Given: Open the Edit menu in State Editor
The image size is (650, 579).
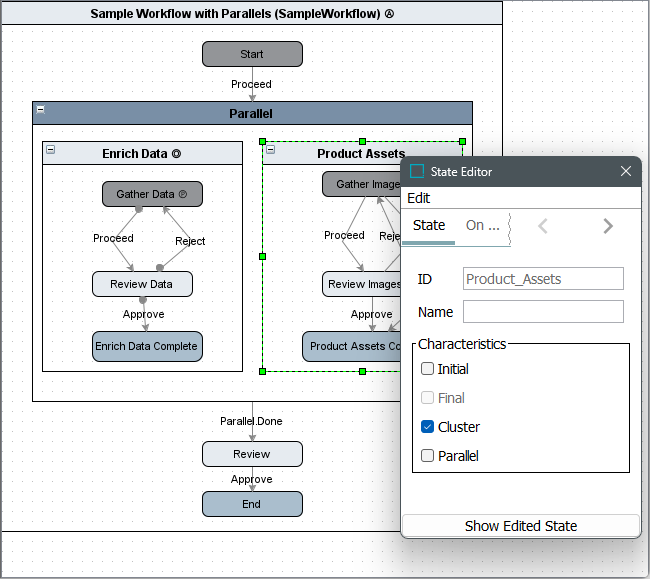Looking at the screenshot, I should click(419, 198).
